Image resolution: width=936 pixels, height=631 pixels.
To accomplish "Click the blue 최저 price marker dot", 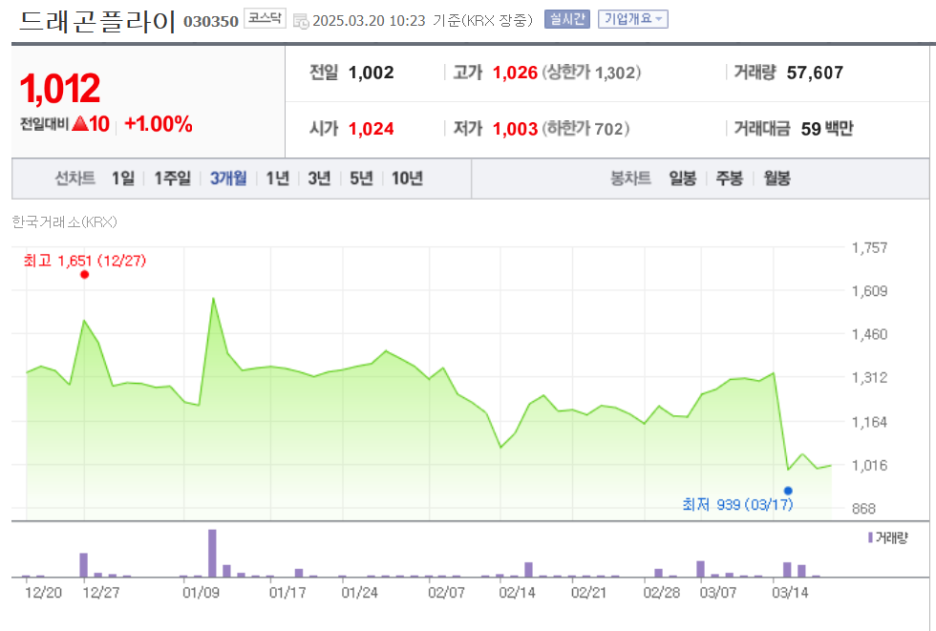I will coord(788,491).
